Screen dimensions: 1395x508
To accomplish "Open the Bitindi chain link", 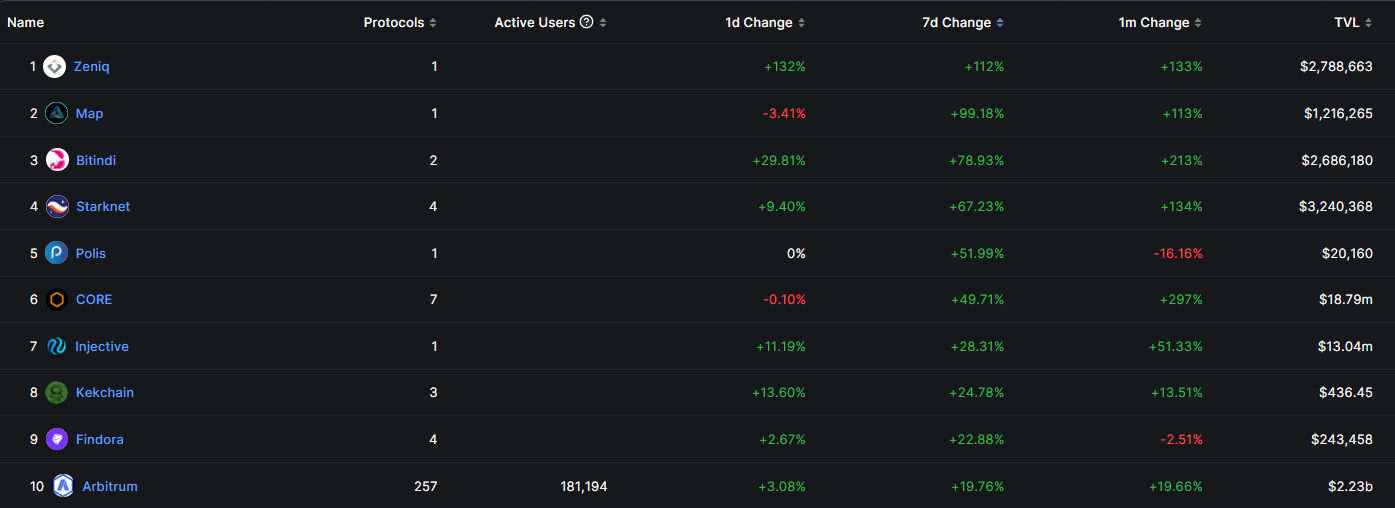I will coord(96,160).
